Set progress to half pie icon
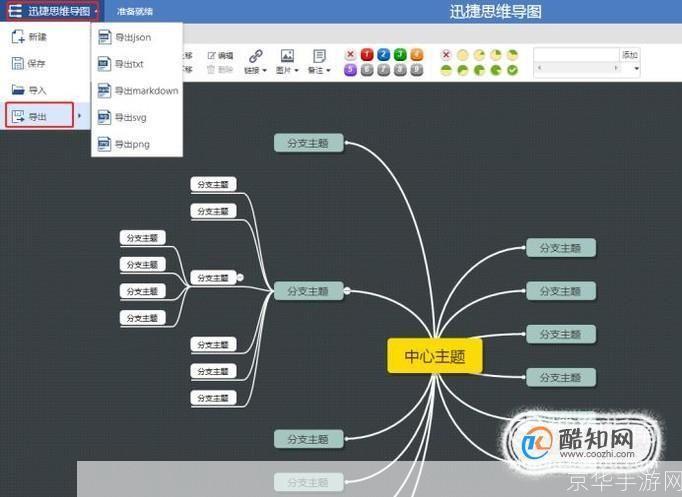The height and width of the screenshot is (497, 682). (x=446, y=70)
